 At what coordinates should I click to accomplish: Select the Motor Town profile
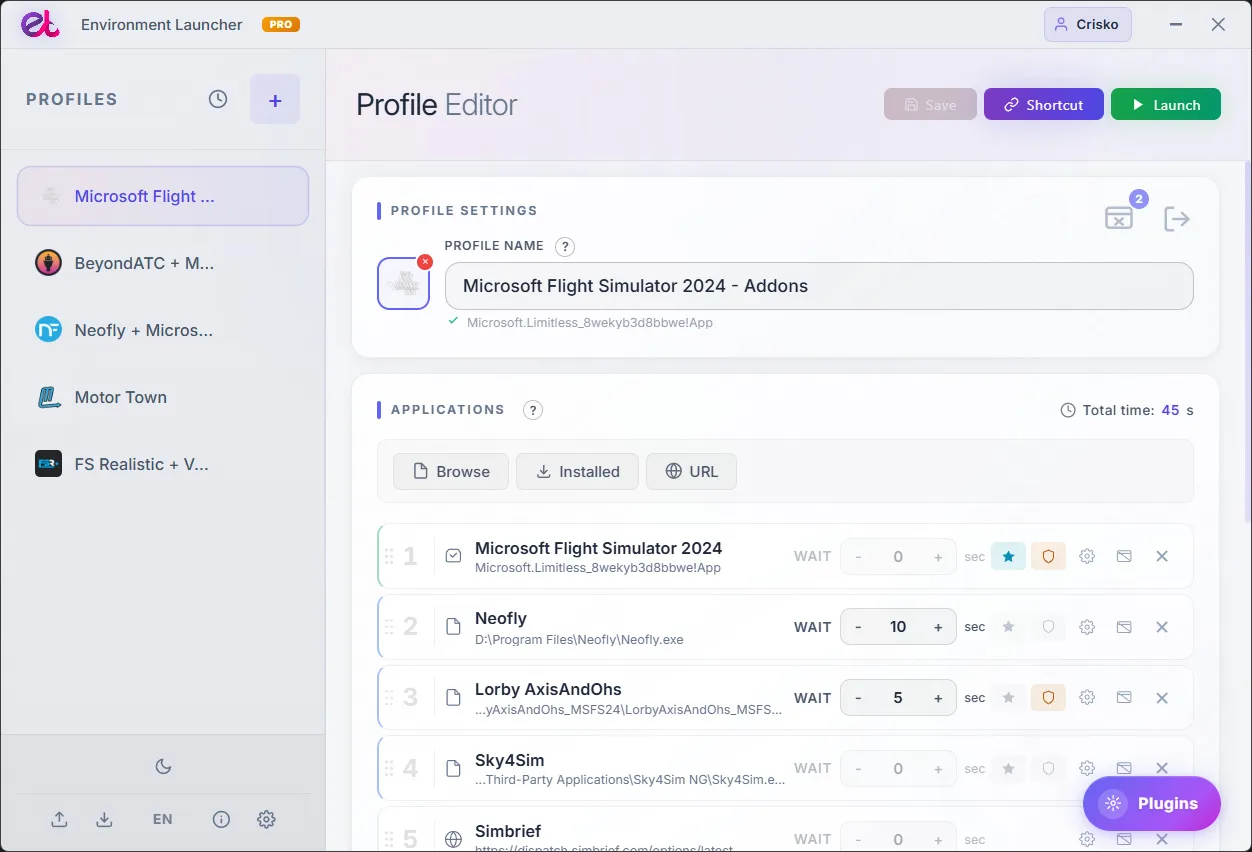163,397
